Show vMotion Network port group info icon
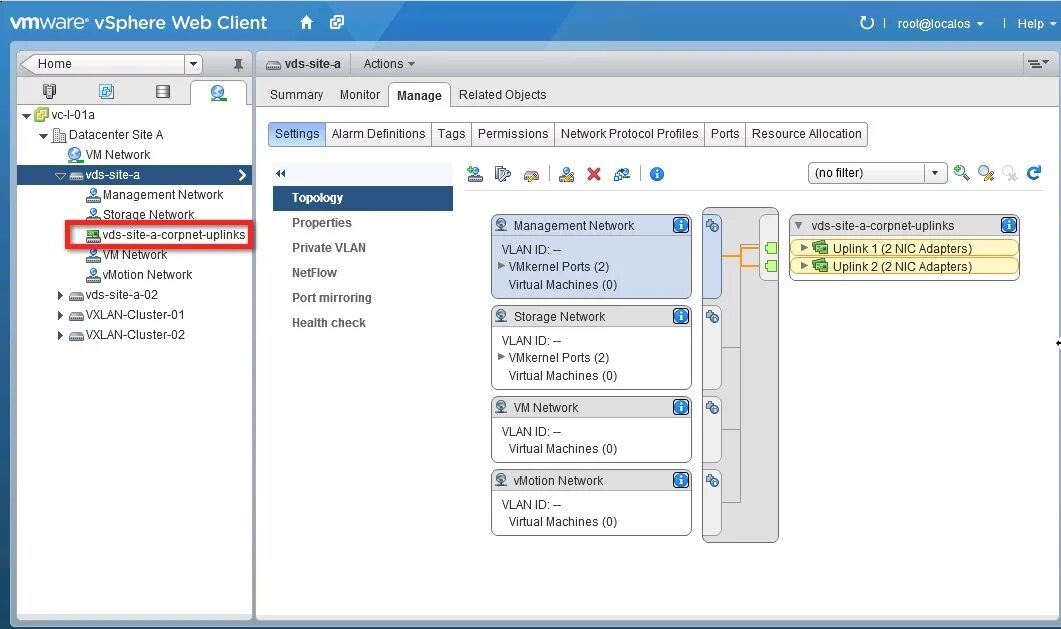 pyautogui.click(x=681, y=480)
